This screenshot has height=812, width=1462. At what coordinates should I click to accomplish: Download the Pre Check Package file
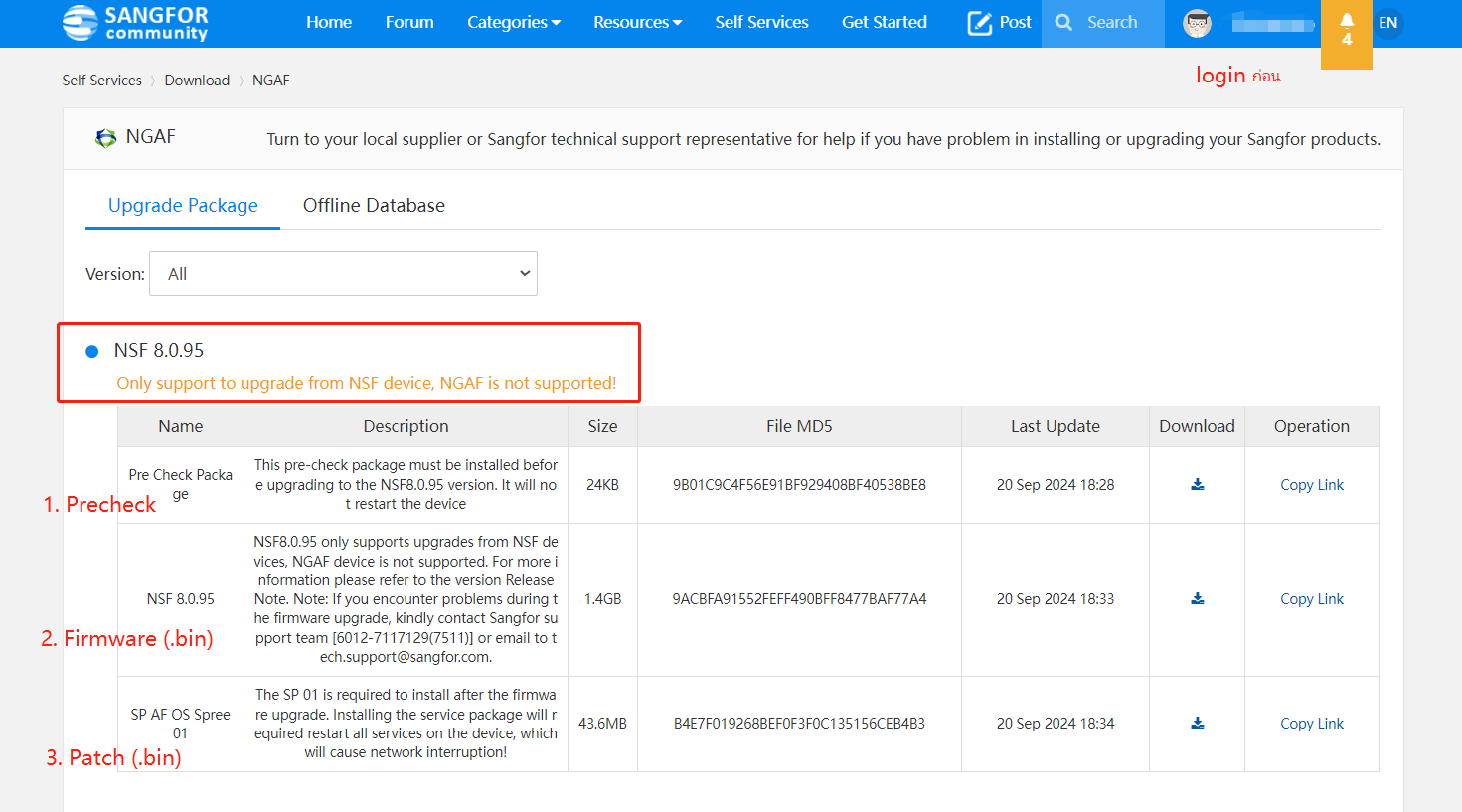coord(1198,485)
